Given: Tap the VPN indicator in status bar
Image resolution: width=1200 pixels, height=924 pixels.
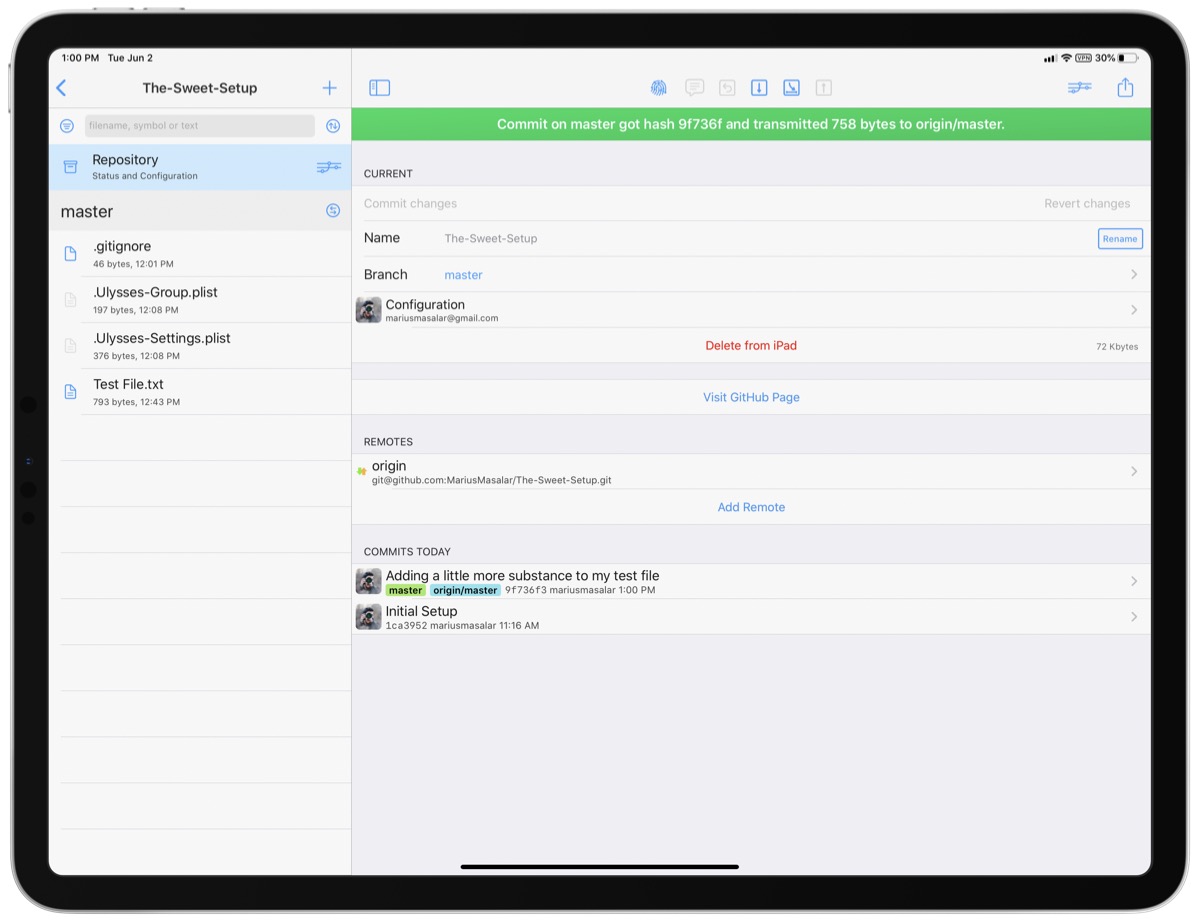Looking at the screenshot, I should coord(1083,58).
